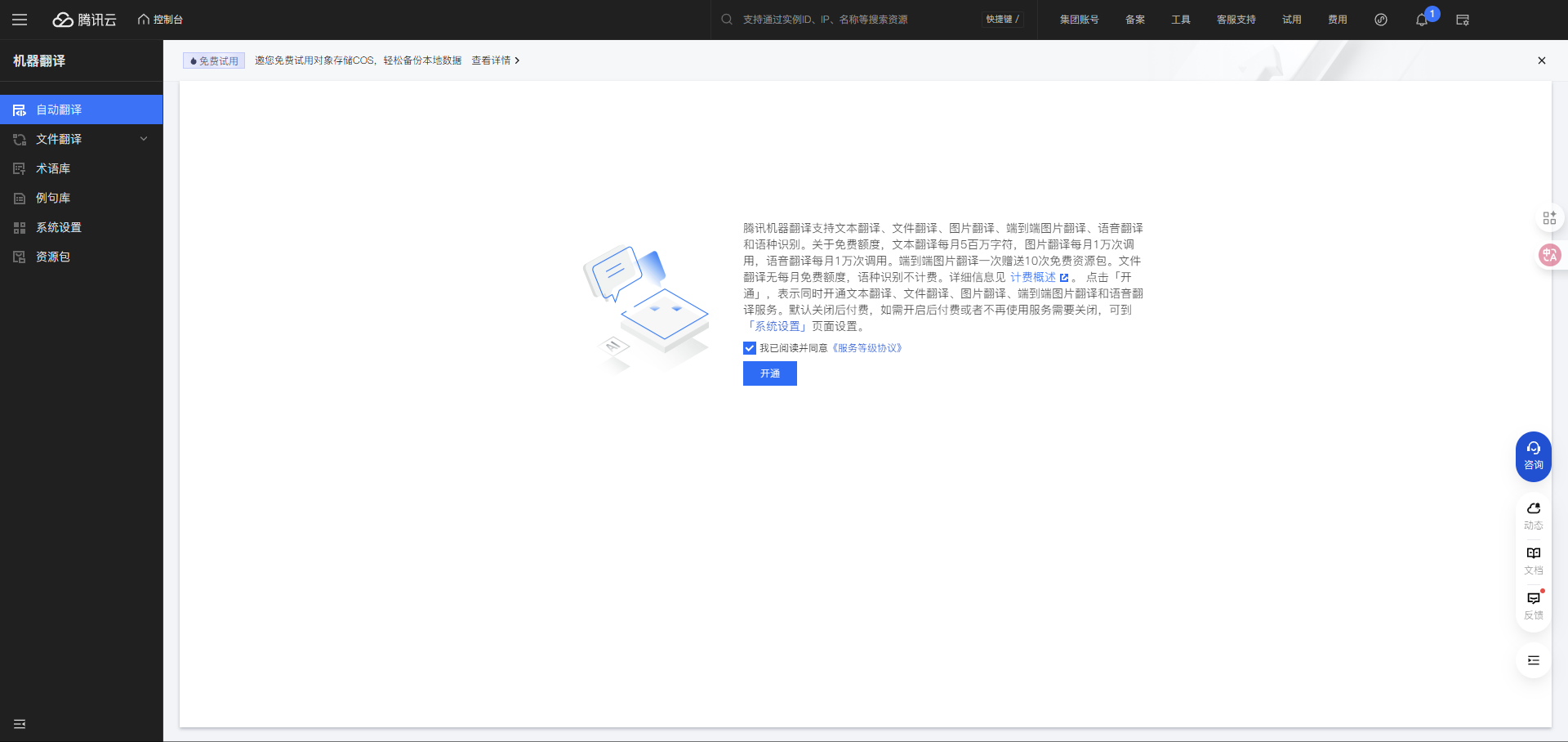The image size is (1568, 742).
Task: Click the Tencent Cloud logo
Action: (85, 20)
